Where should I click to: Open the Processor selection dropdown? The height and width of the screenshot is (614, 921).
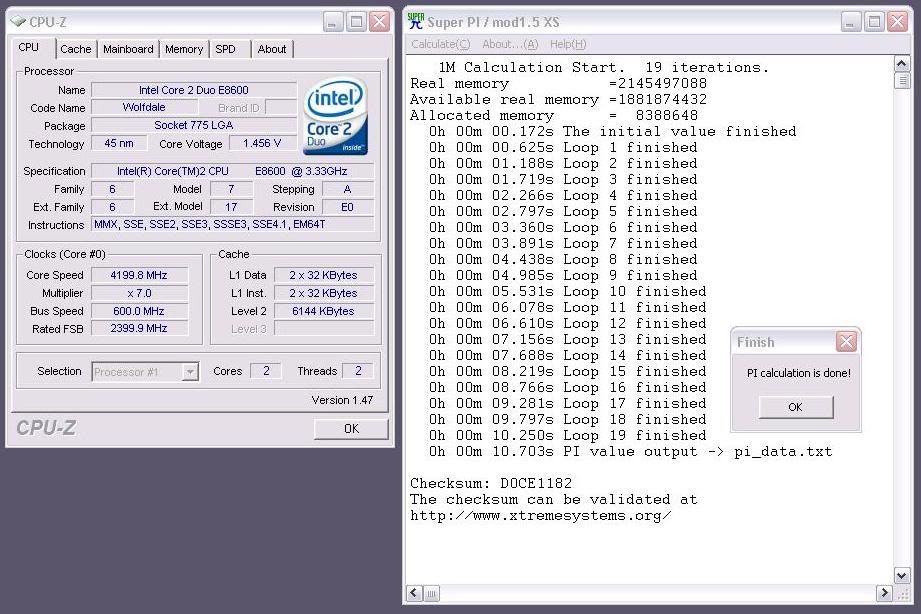click(x=190, y=371)
